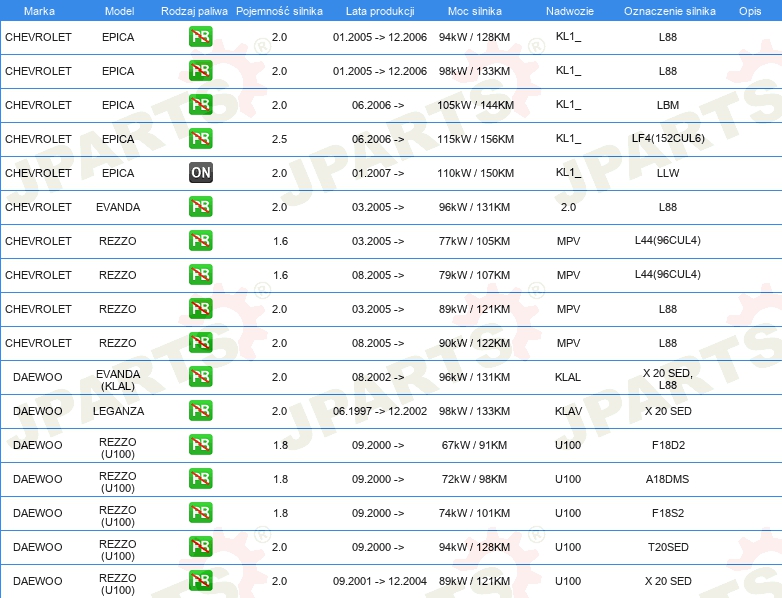Click the EVANDA (KLAL) model cell
This screenshot has height=598, width=782.
point(118,380)
